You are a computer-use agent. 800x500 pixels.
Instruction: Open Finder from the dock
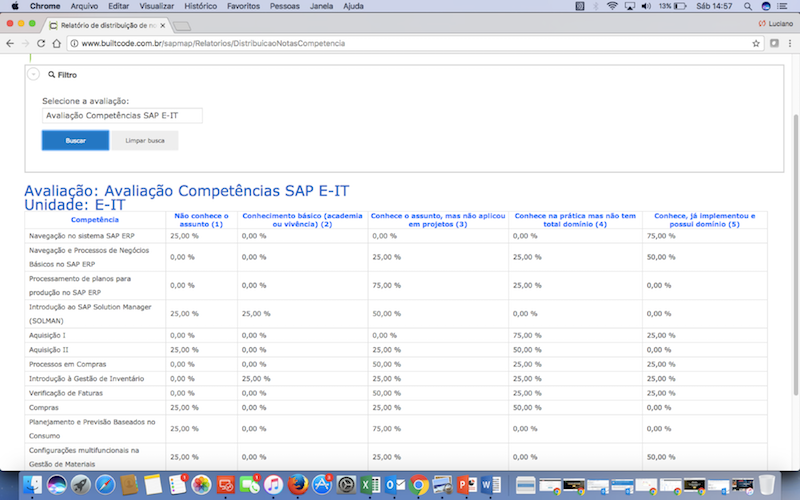coord(32,484)
